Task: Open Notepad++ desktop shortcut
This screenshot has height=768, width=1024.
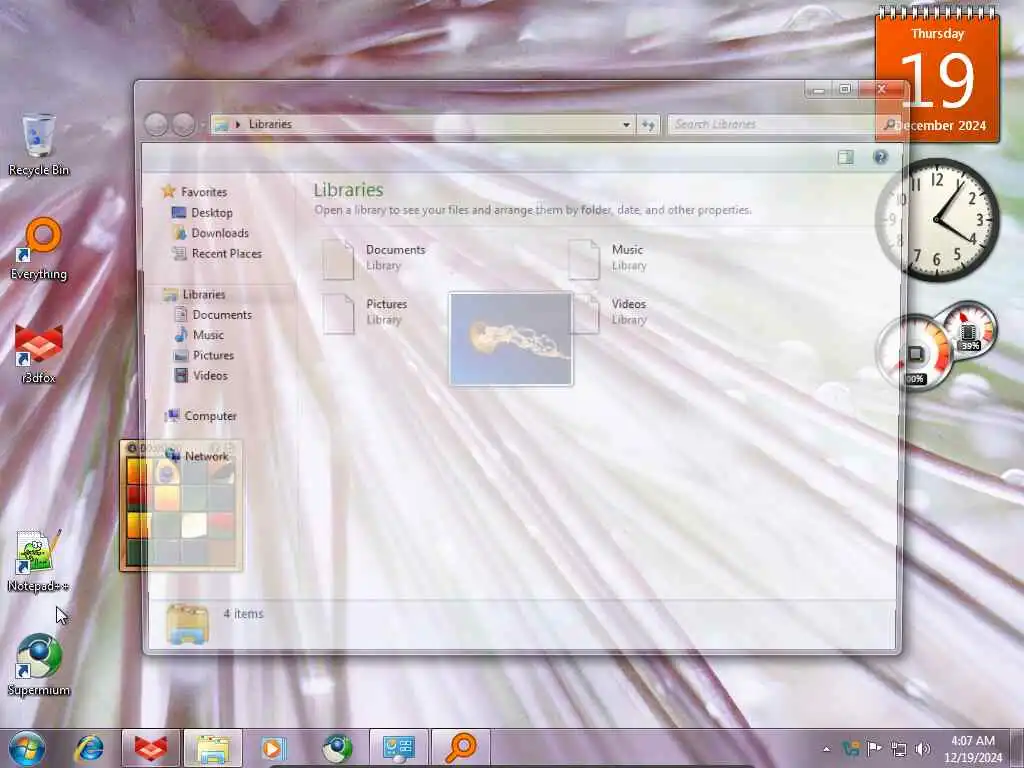Action: point(38,561)
